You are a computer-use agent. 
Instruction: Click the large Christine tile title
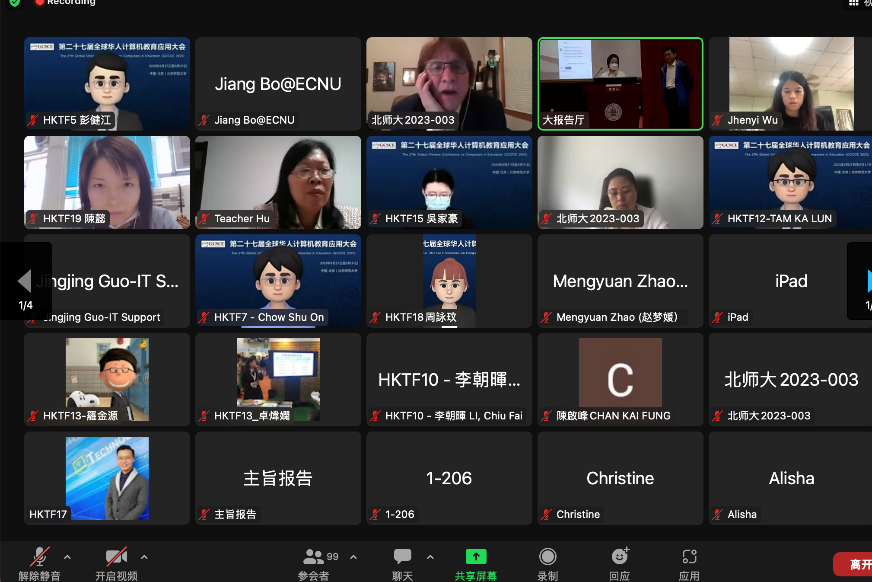coord(620,478)
